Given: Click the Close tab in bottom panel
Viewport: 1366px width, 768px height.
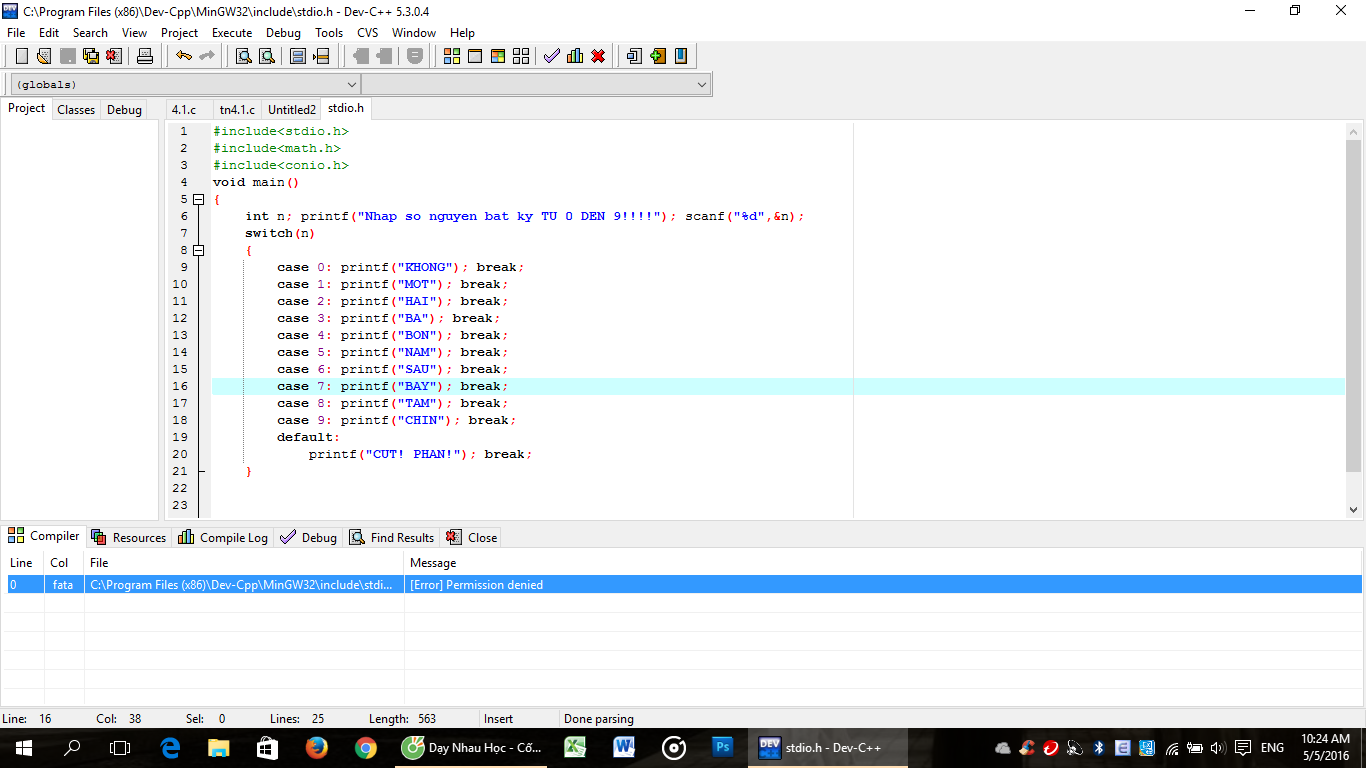Looking at the screenshot, I should 471,537.
